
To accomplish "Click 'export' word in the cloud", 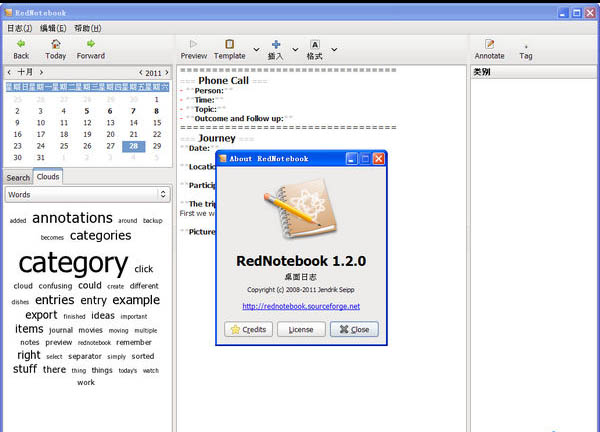I will (x=41, y=315).
